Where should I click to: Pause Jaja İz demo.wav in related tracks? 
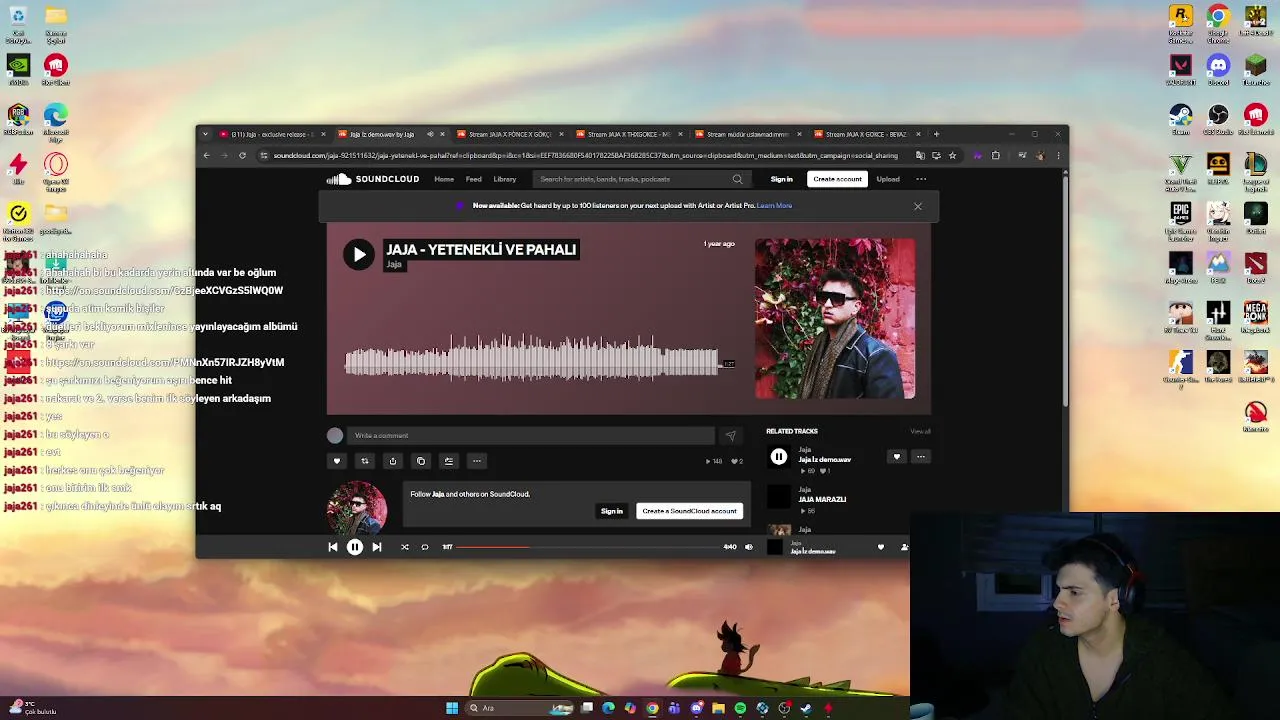pos(779,457)
